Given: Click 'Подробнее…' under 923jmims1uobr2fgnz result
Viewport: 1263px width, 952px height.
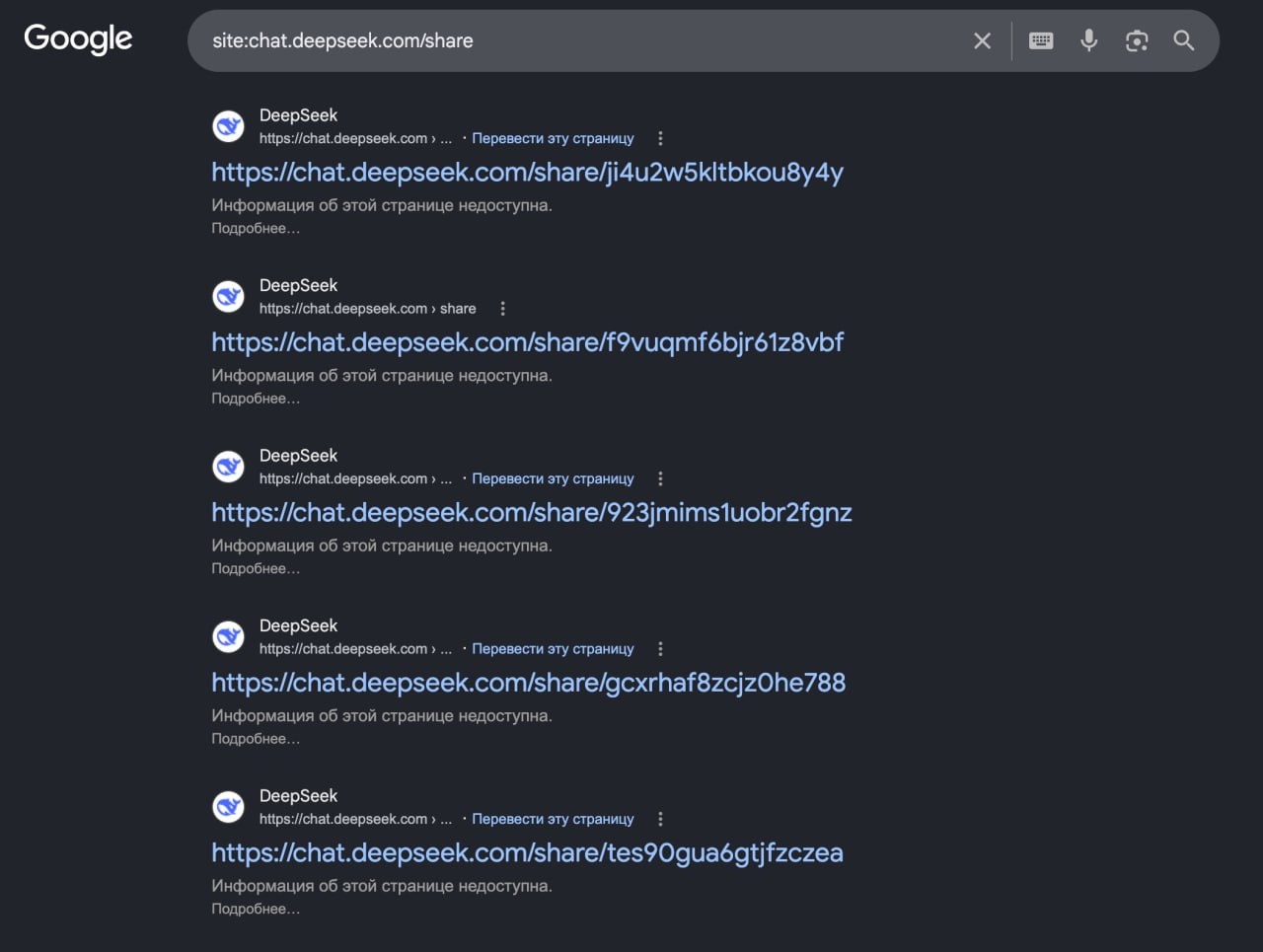Looking at the screenshot, I should pos(256,568).
